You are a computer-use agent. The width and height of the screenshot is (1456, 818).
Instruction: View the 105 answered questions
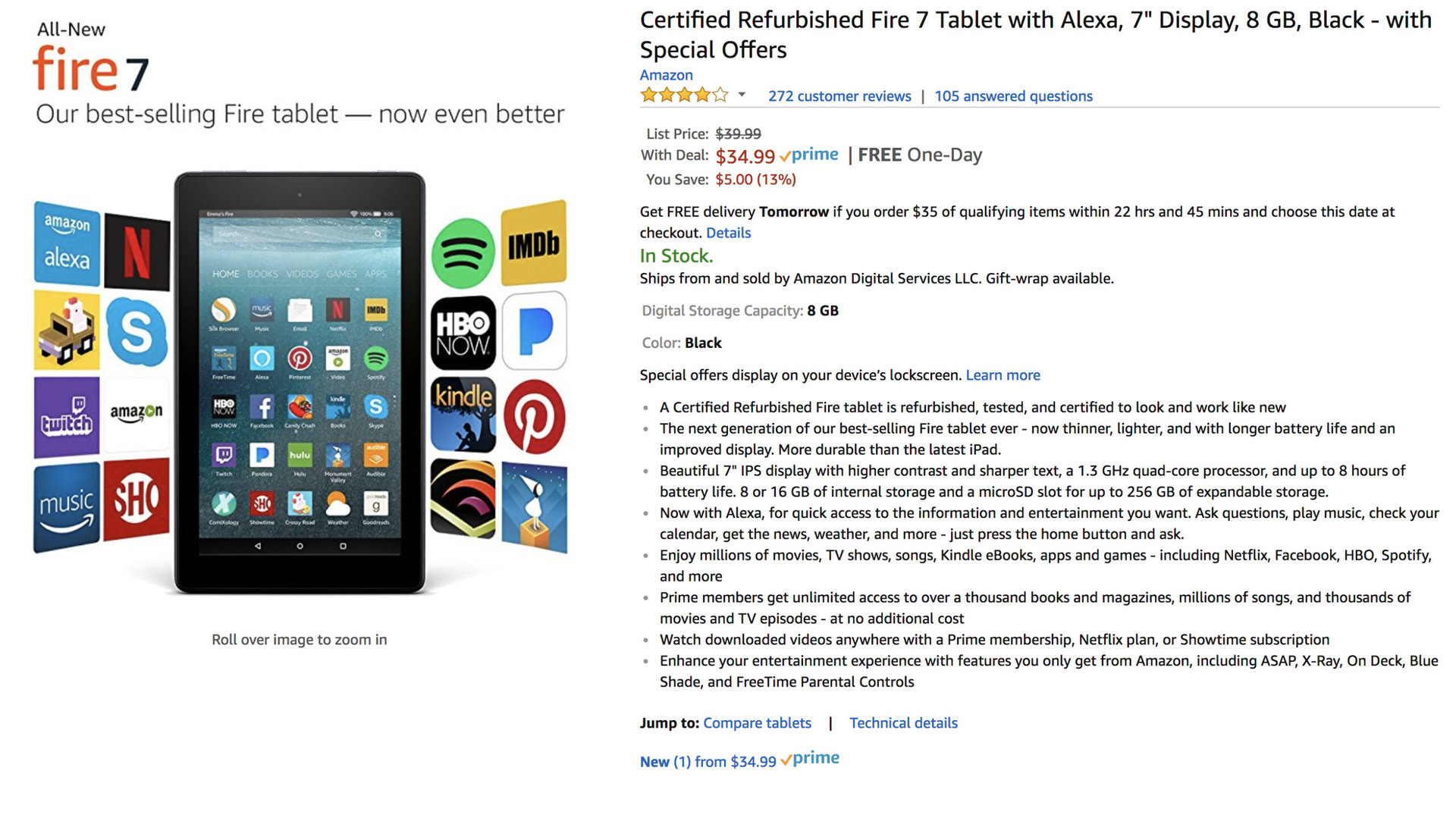pyautogui.click(x=1013, y=96)
